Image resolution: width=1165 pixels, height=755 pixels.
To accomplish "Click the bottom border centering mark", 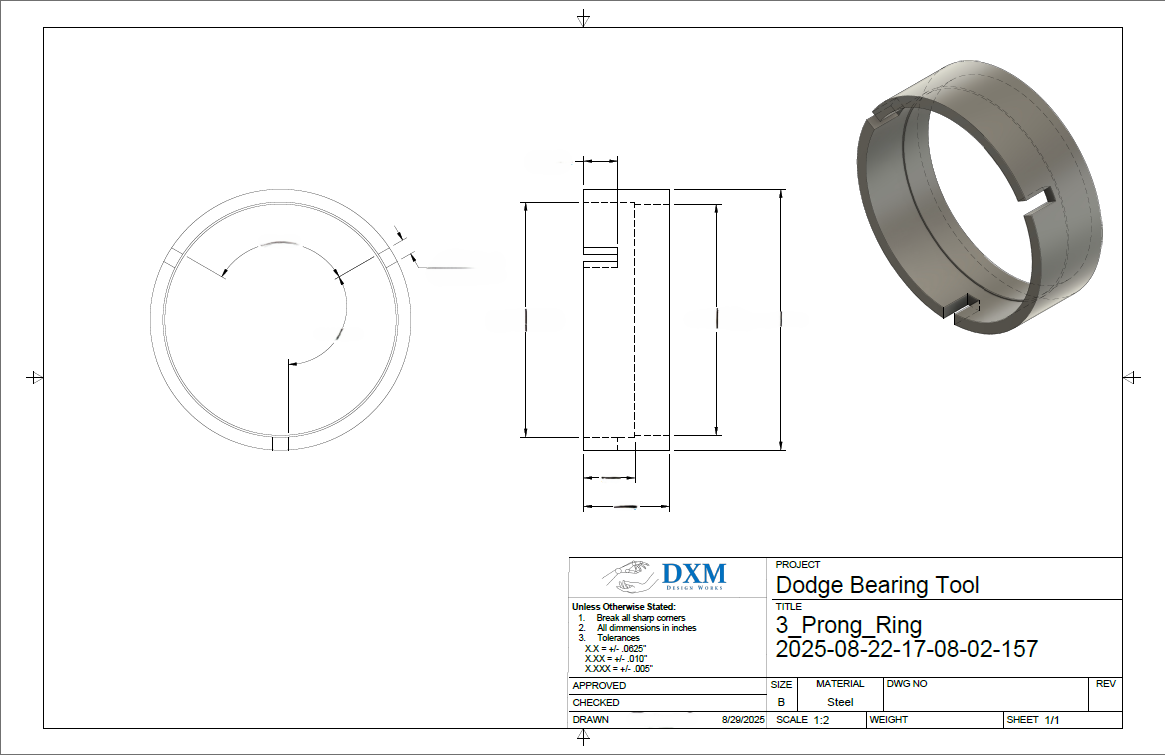I will pyautogui.click(x=583, y=737).
